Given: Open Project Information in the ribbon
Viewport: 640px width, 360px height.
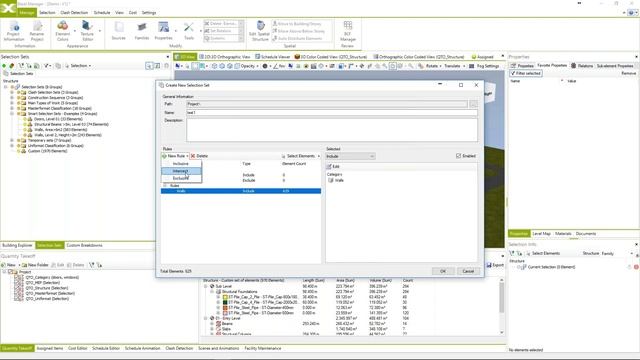Looking at the screenshot, I should tap(14, 31).
